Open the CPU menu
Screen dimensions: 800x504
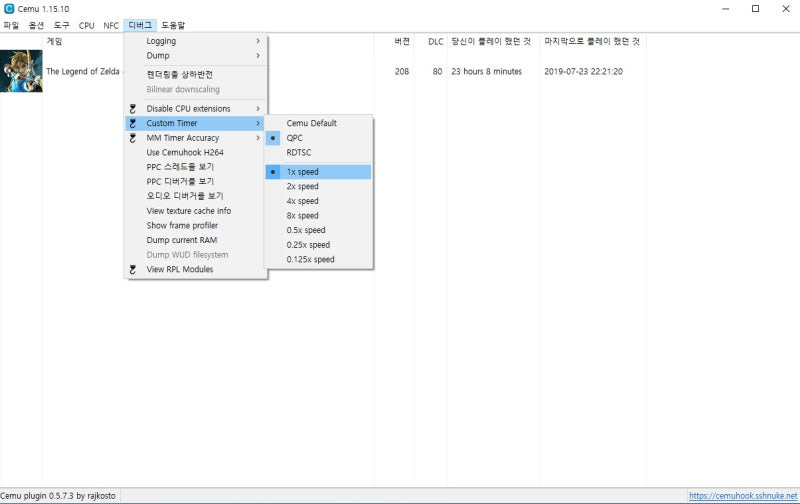click(87, 25)
